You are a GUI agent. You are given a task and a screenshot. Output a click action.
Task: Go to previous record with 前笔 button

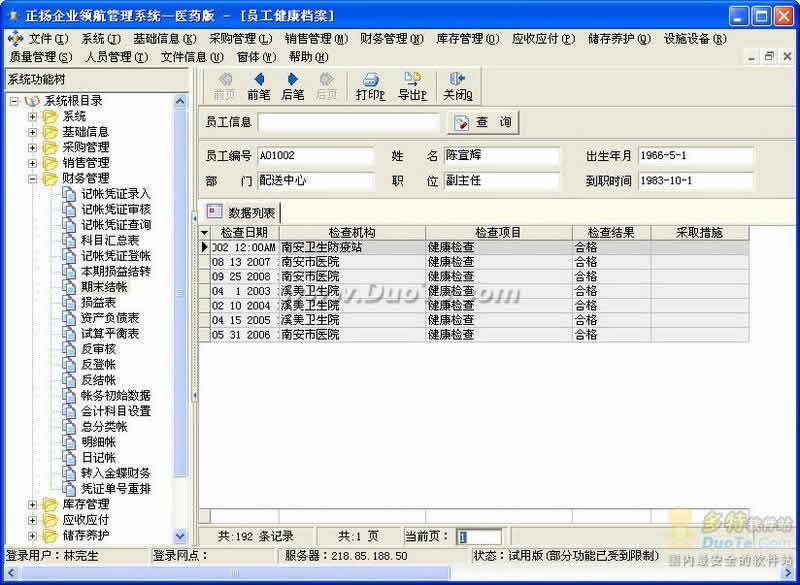(x=258, y=86)
